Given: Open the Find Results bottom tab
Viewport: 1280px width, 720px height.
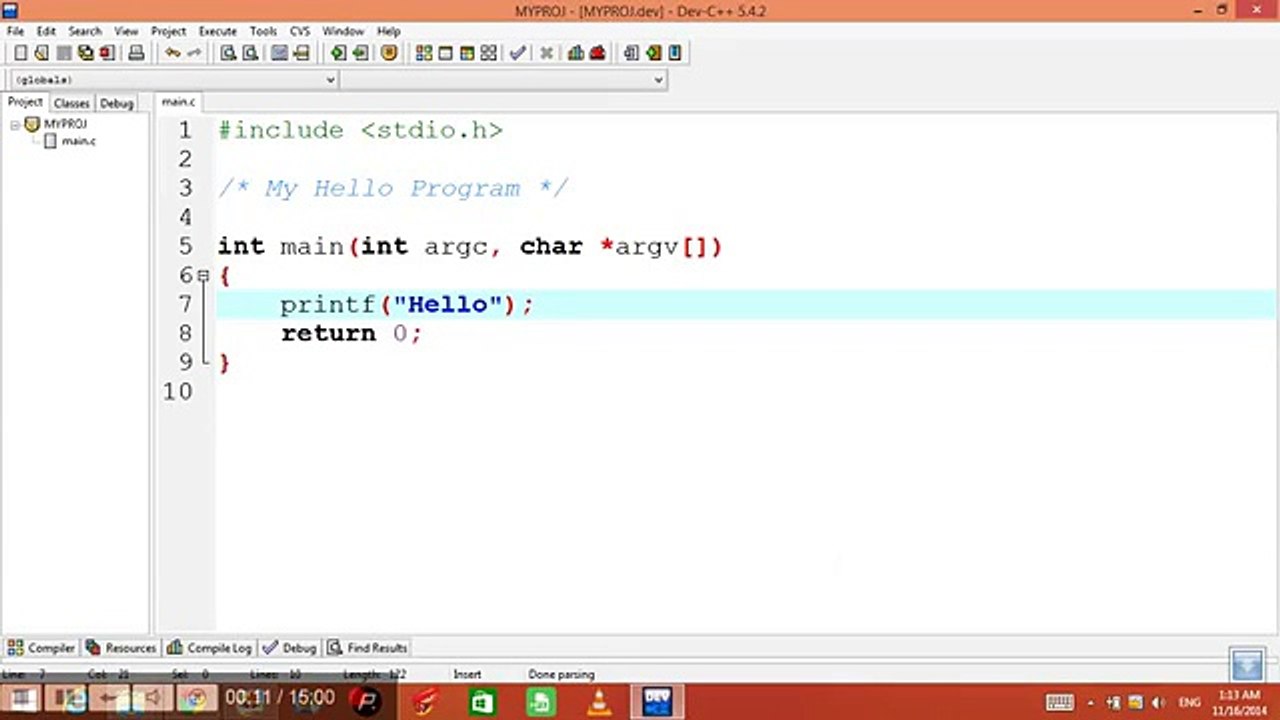Looking at the screenshot, I should click(x=368, y=648).
